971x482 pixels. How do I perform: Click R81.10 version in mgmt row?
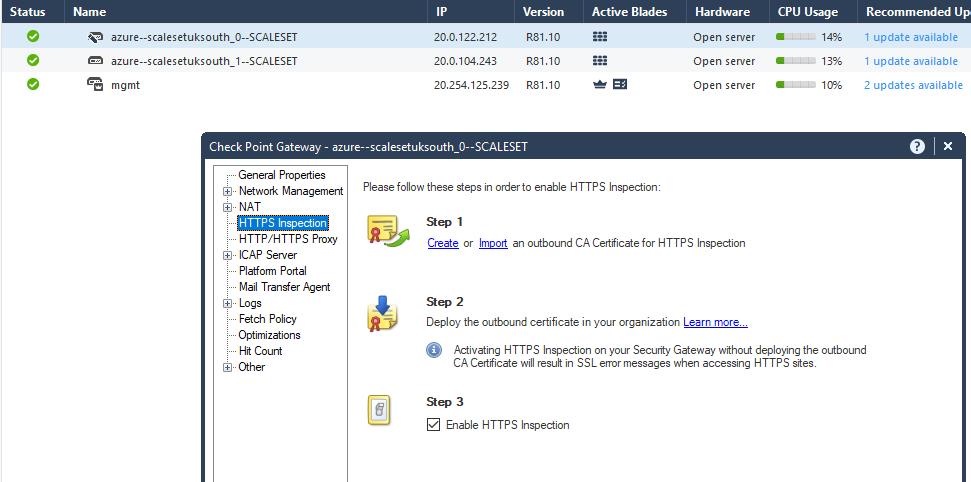[x=543, y=85]
